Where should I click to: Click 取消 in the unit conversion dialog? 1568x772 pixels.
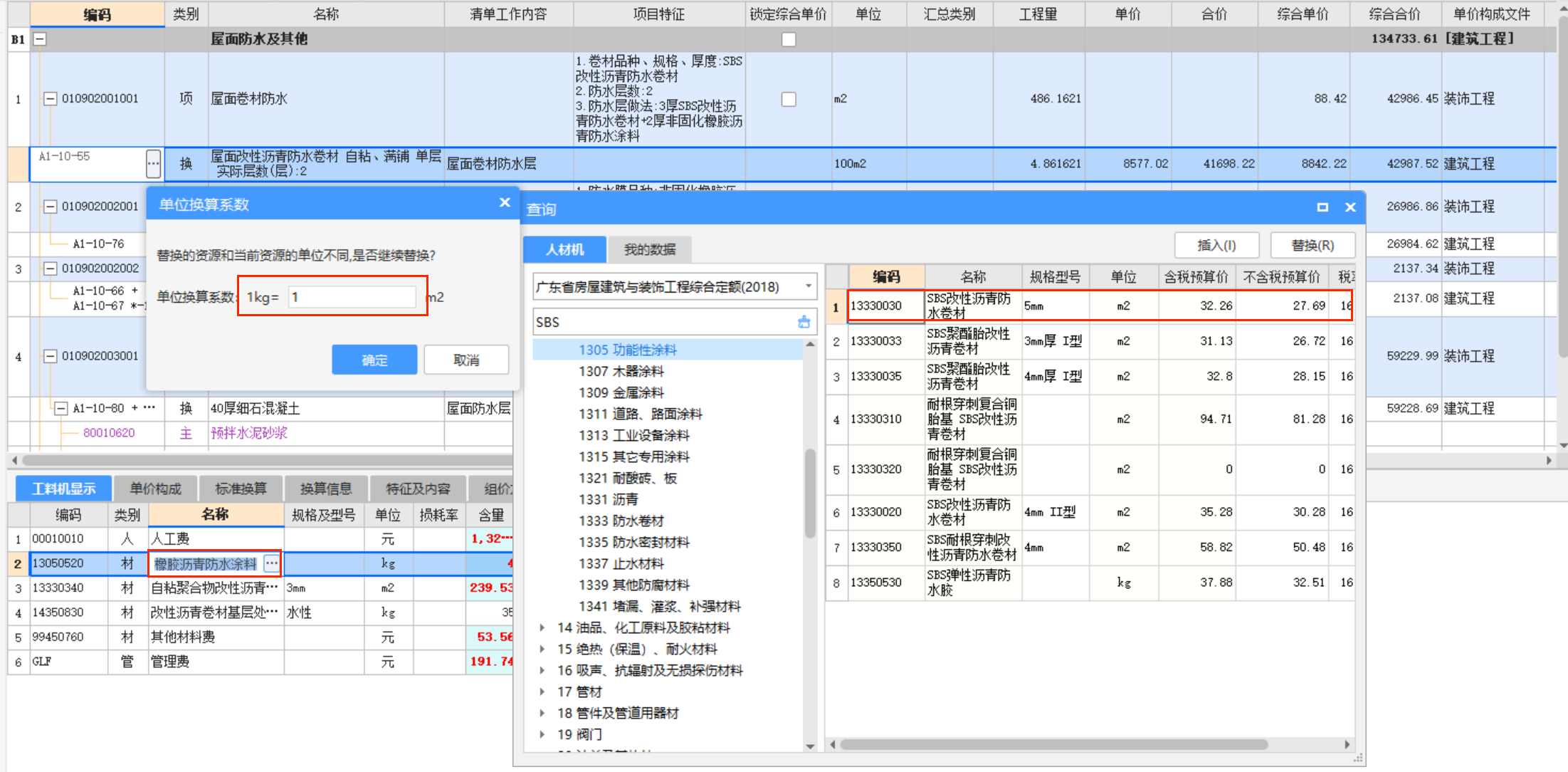point(466,360)
